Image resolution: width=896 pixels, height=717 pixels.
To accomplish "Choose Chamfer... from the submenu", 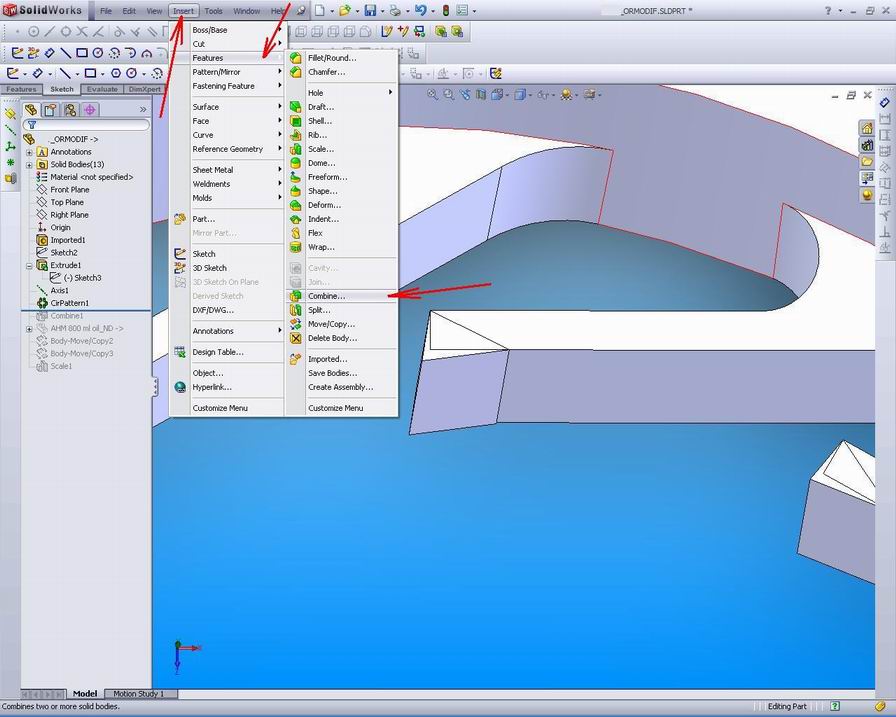I will 326,72.
